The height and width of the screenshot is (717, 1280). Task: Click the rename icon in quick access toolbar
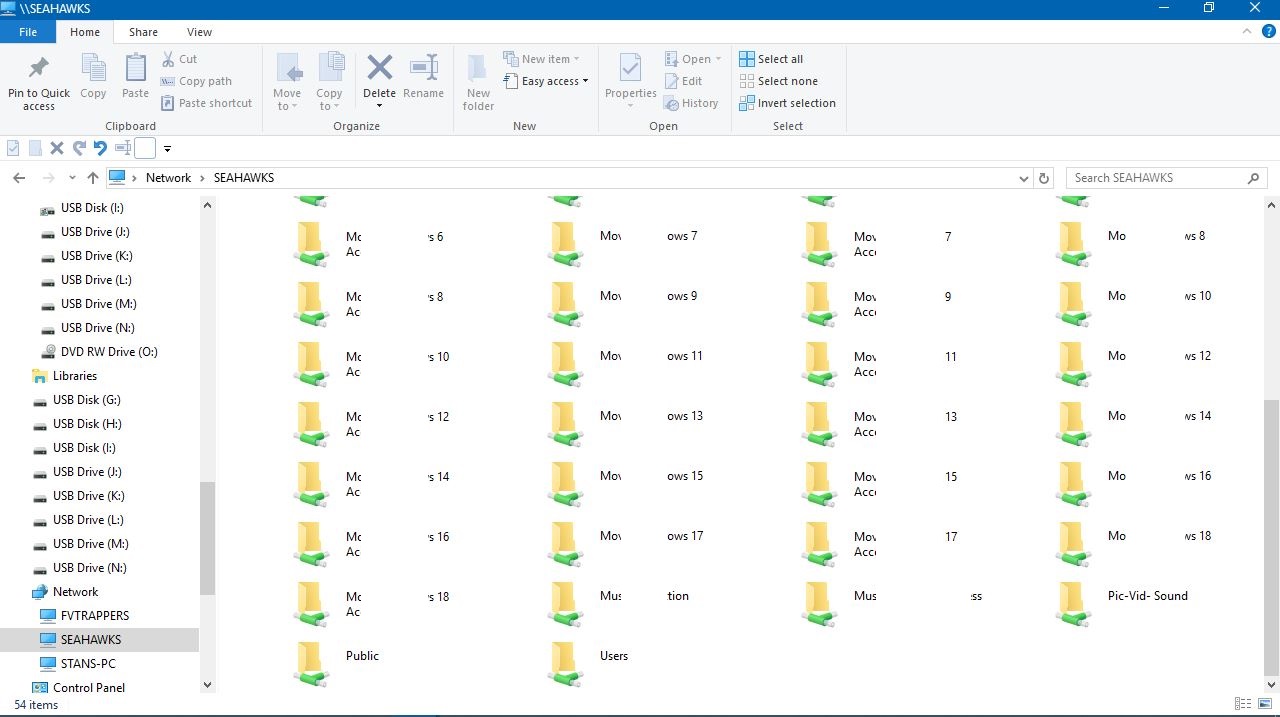tap(123, 148)
